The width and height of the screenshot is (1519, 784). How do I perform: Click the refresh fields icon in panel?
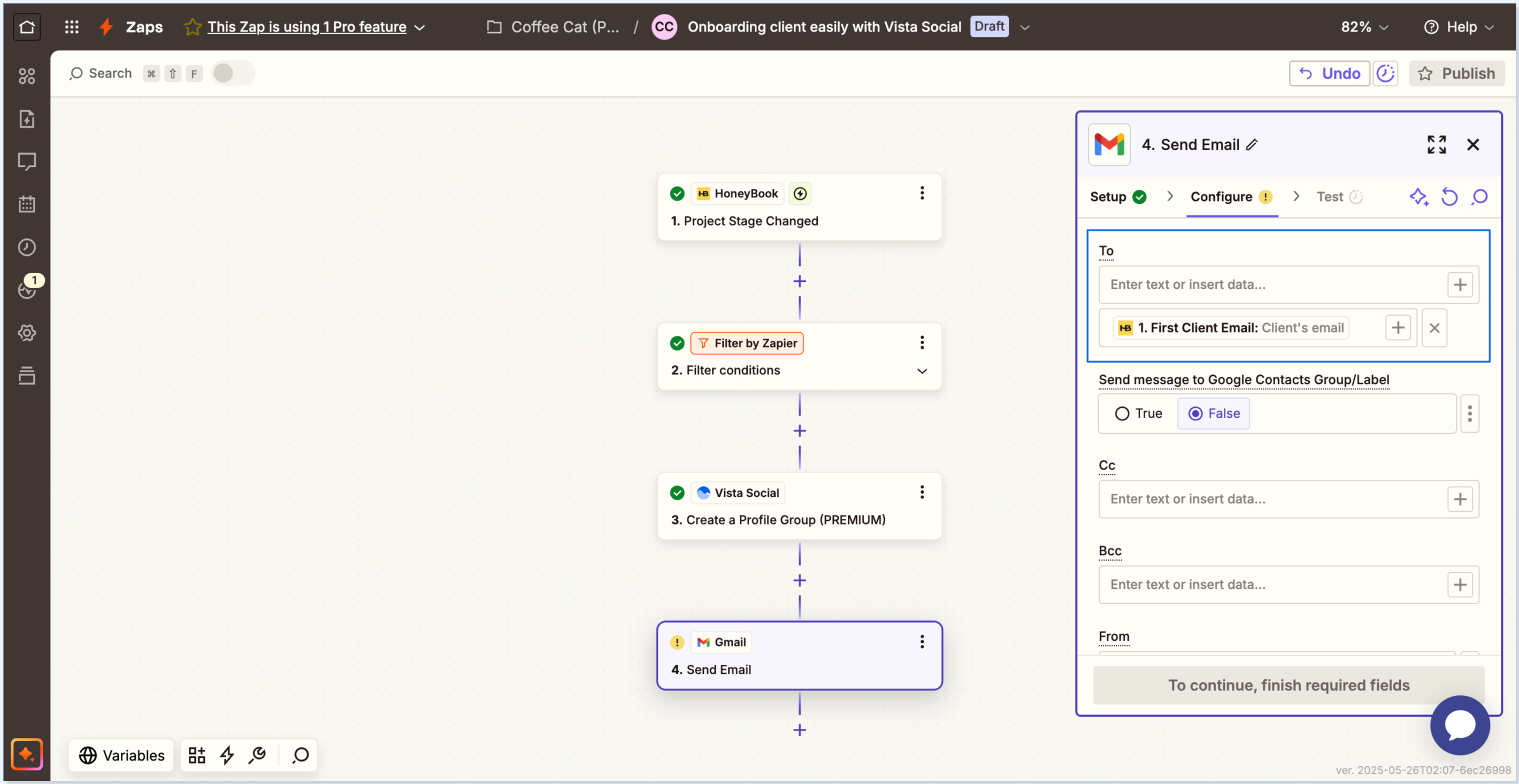1449,197
